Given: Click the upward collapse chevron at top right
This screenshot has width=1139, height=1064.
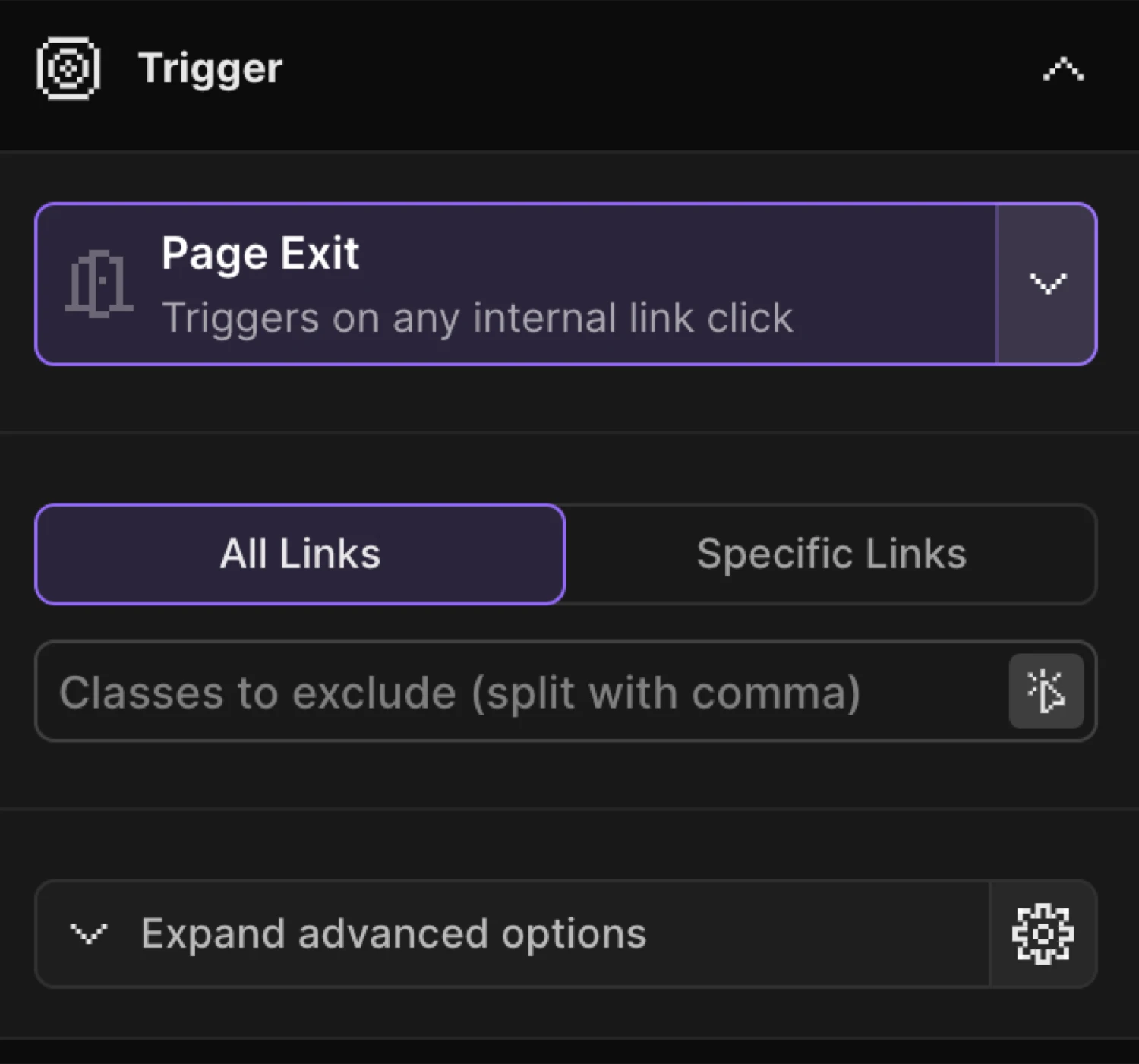Looking at the screenshot, I should coord(1061,70).
